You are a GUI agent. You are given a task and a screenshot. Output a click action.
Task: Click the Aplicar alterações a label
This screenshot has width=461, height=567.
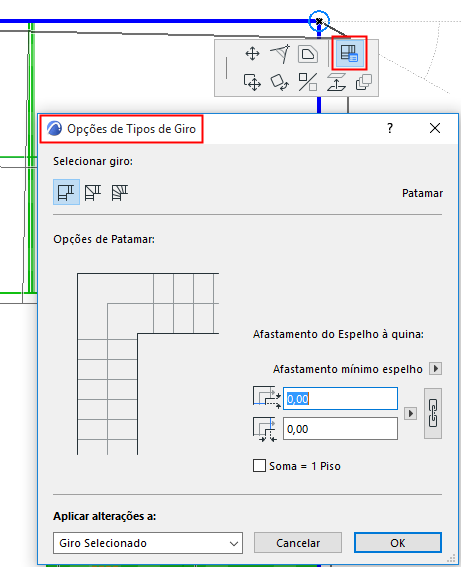coord(104,516)
